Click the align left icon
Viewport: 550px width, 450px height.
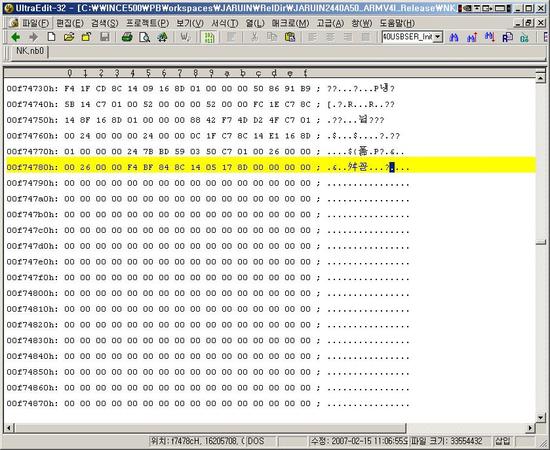[312, 37]
